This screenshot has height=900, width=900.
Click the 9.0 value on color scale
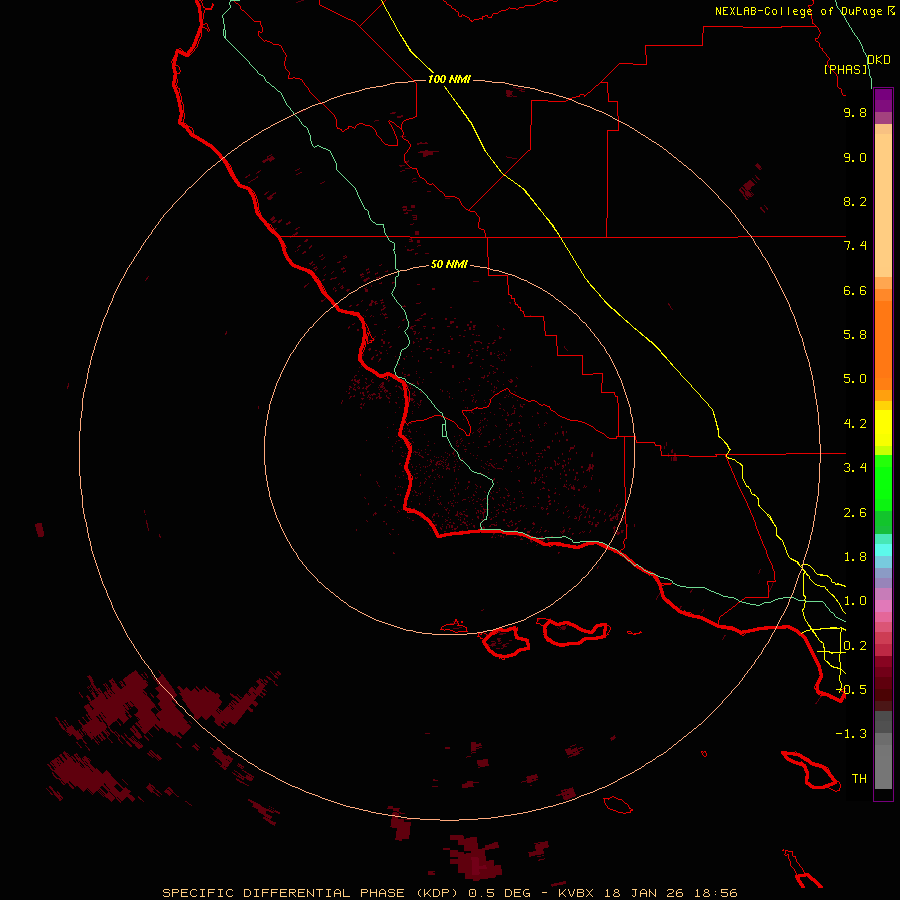pyautogui.click(x=855, y=157)
